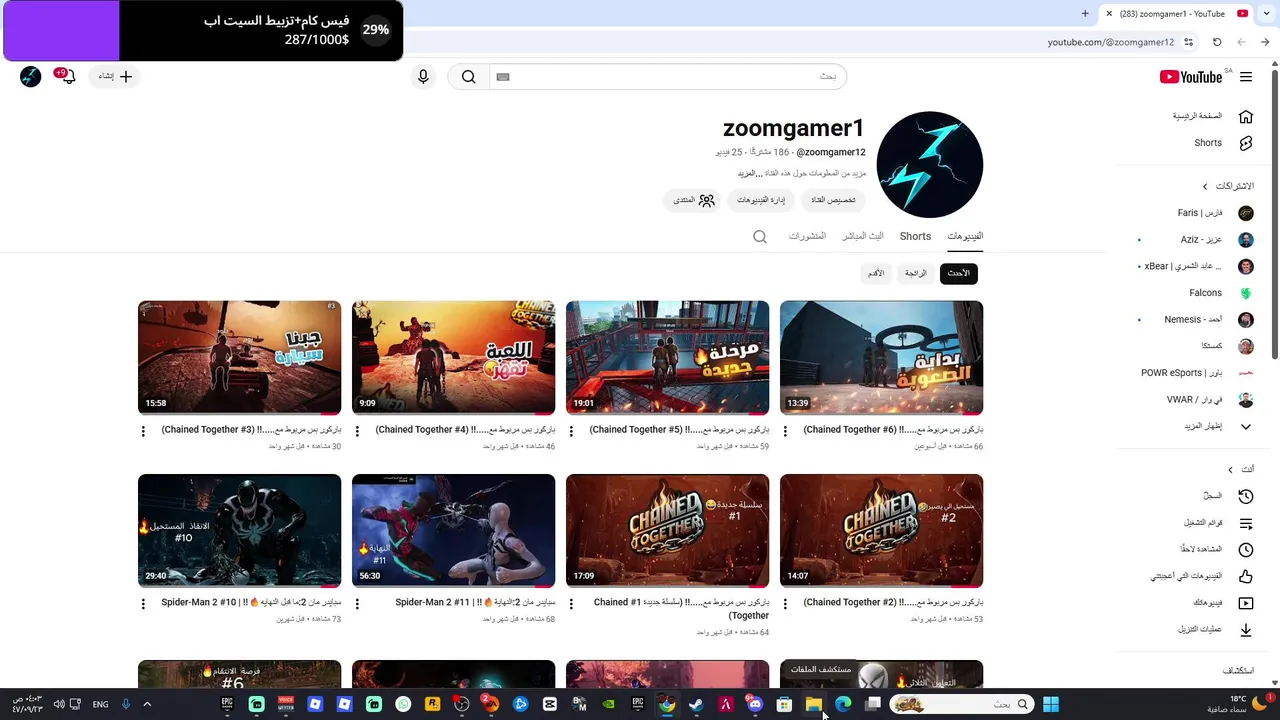Open Steam from the taskbar
1280x720 pixels.
point(696,704)
